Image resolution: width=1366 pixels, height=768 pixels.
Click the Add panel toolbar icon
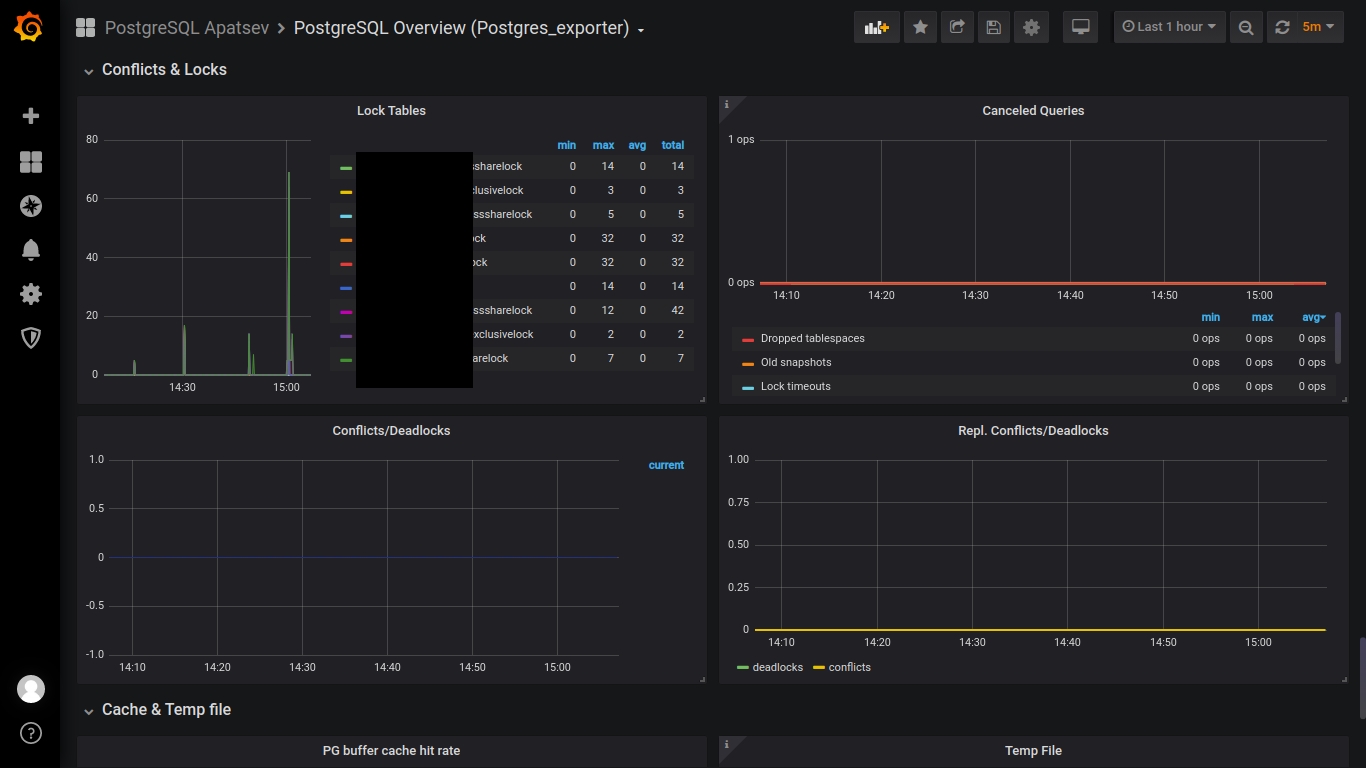876,27
